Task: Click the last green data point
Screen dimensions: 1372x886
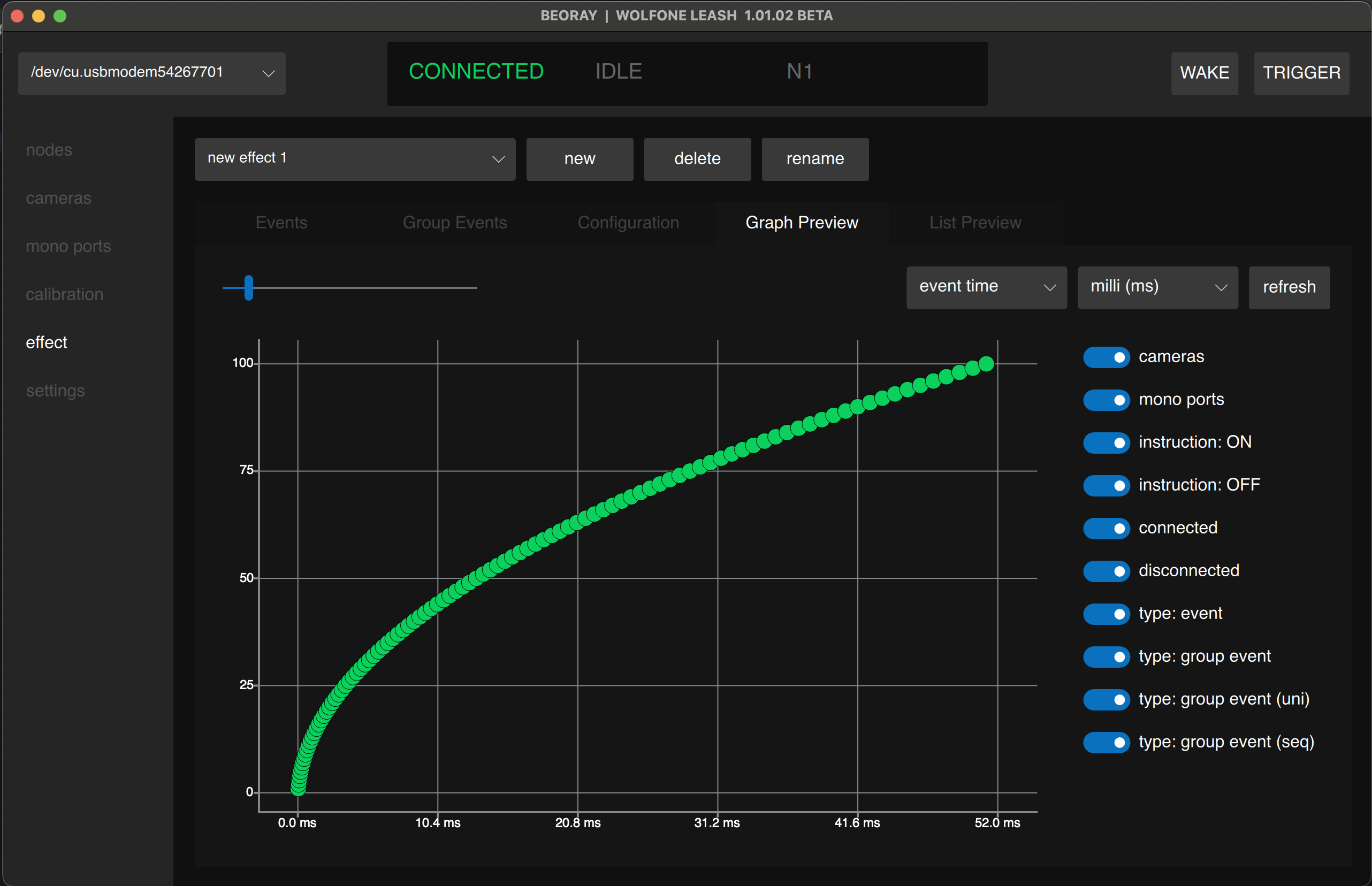Action: point(986,364)
